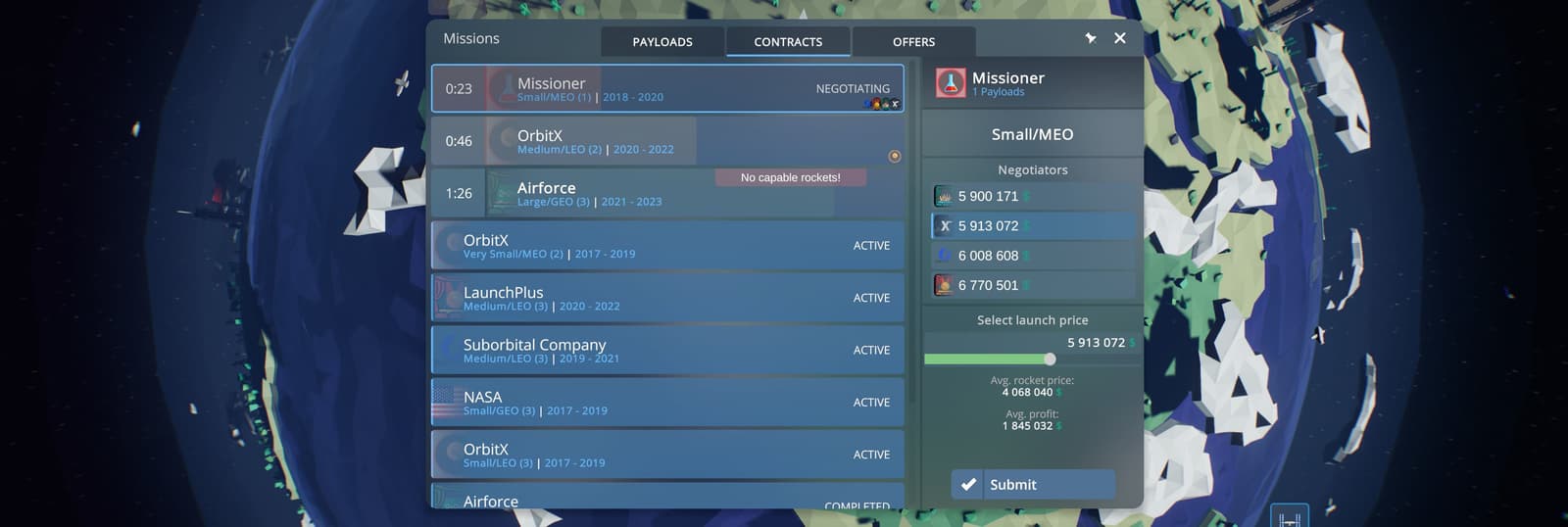1568x527 pixels.
Task: Click the Small/MEO payload heading
Action: point(1033,134)
